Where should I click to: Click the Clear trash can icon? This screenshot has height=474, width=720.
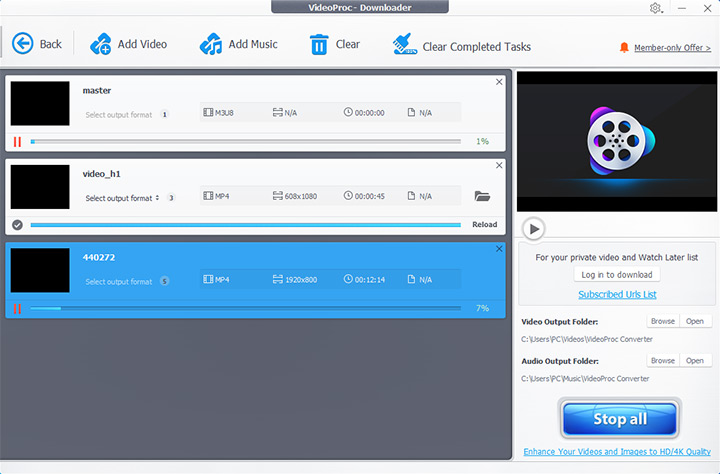[x=319, y=45]
